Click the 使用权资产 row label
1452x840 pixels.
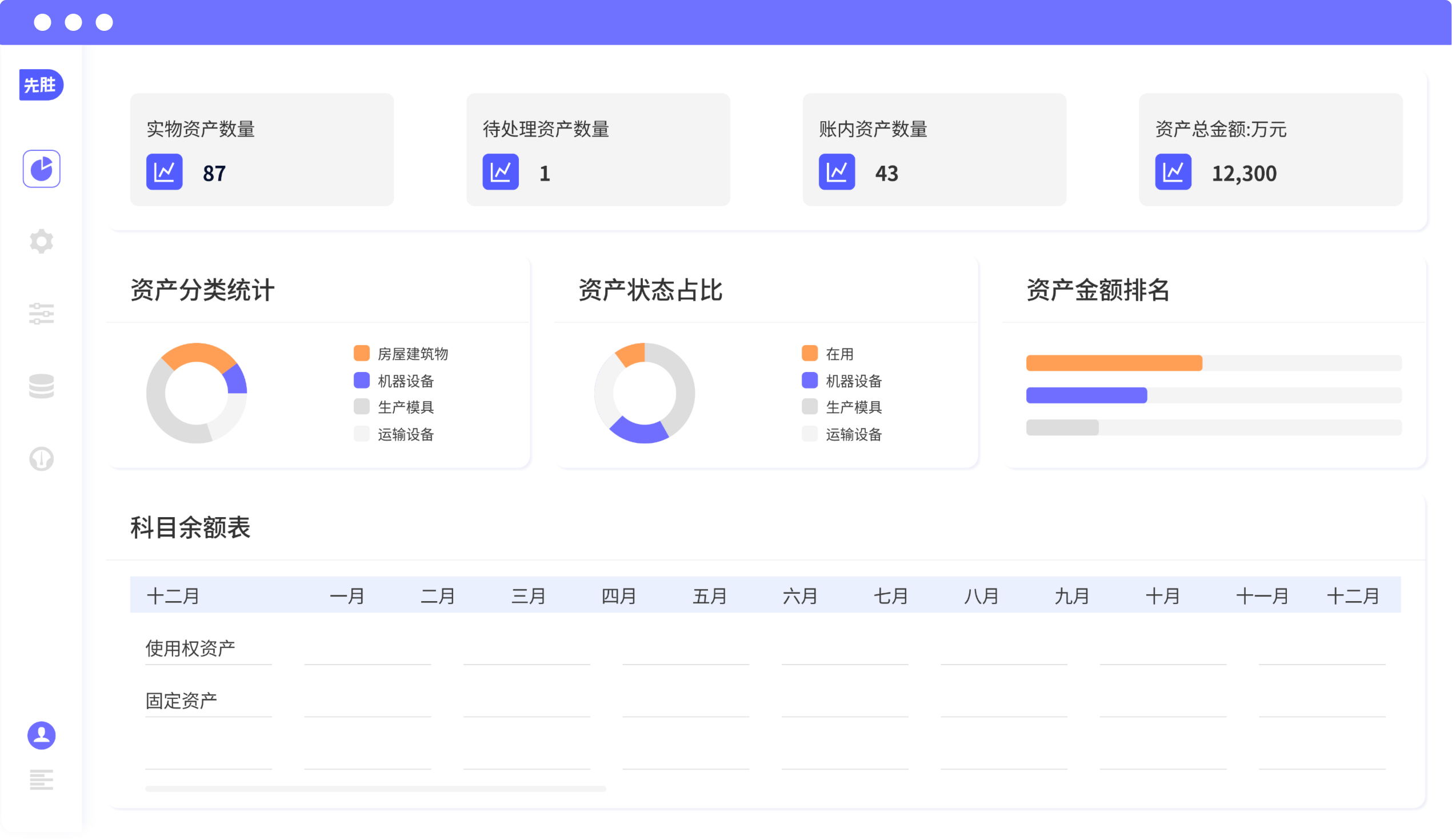[190, 648]
